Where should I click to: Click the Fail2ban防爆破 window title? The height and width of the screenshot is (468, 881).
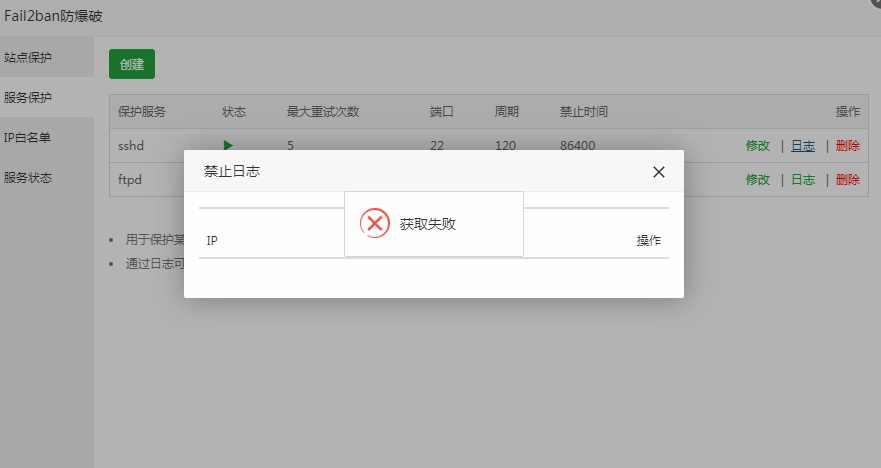[53, 16]
